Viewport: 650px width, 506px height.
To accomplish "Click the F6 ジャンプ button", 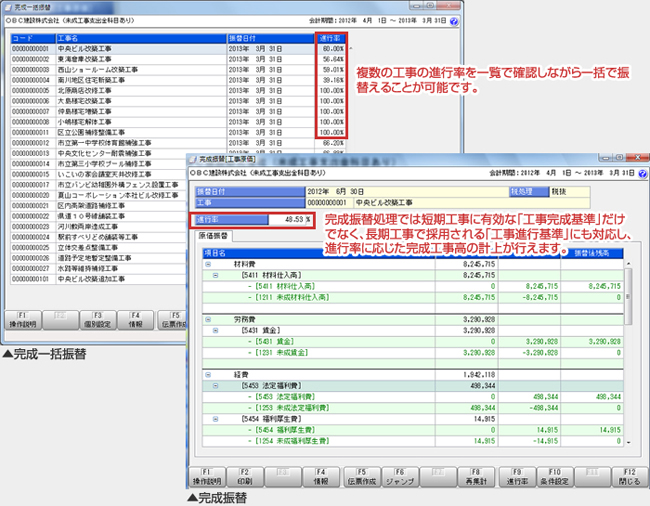I will (400, 474).
